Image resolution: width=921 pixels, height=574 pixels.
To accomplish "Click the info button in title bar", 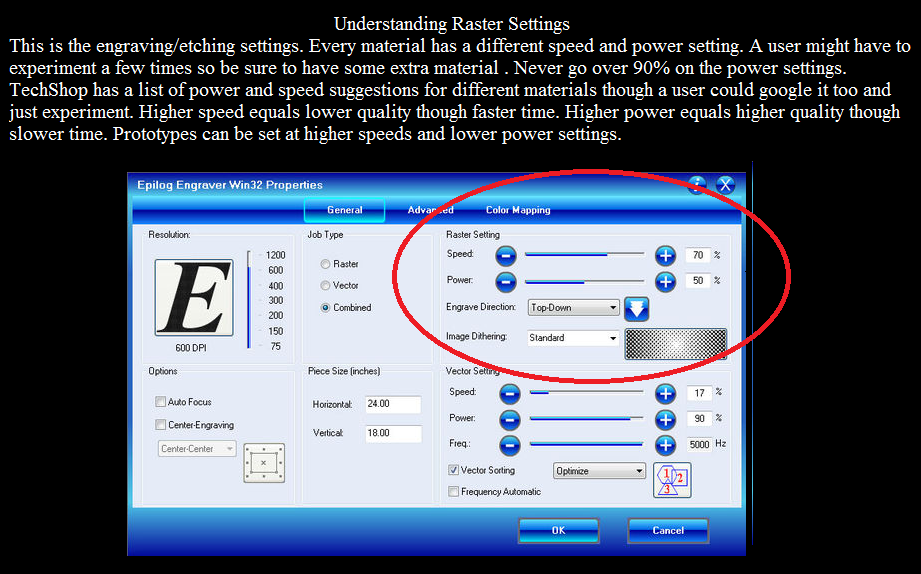I will pyautogui.click(x=697, y=185).
